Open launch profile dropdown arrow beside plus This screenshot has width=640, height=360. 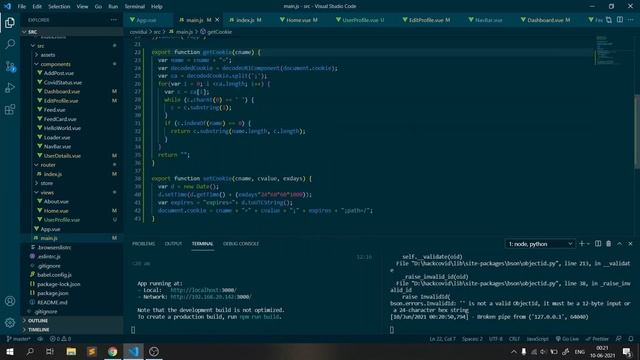pos(588,244)
